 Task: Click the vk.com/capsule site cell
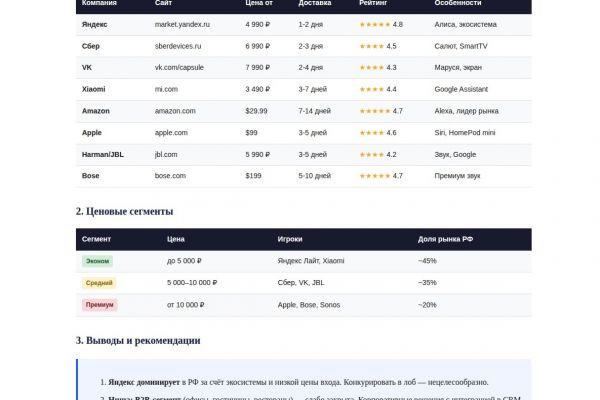(x=179, y=68)
